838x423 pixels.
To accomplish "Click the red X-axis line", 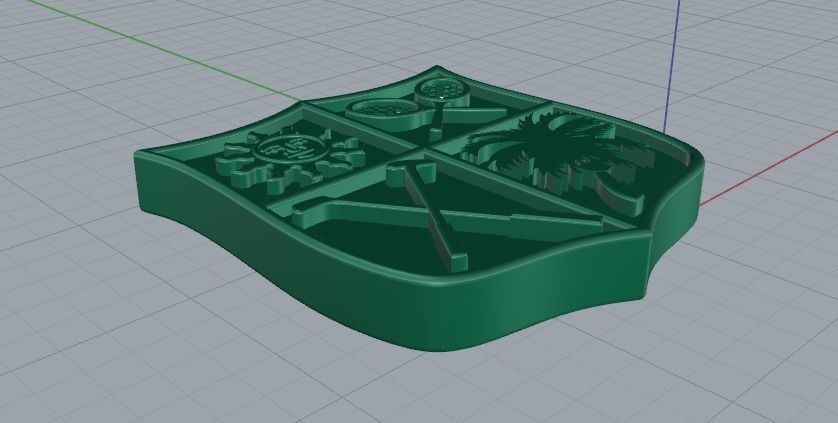I will point(769,168).
